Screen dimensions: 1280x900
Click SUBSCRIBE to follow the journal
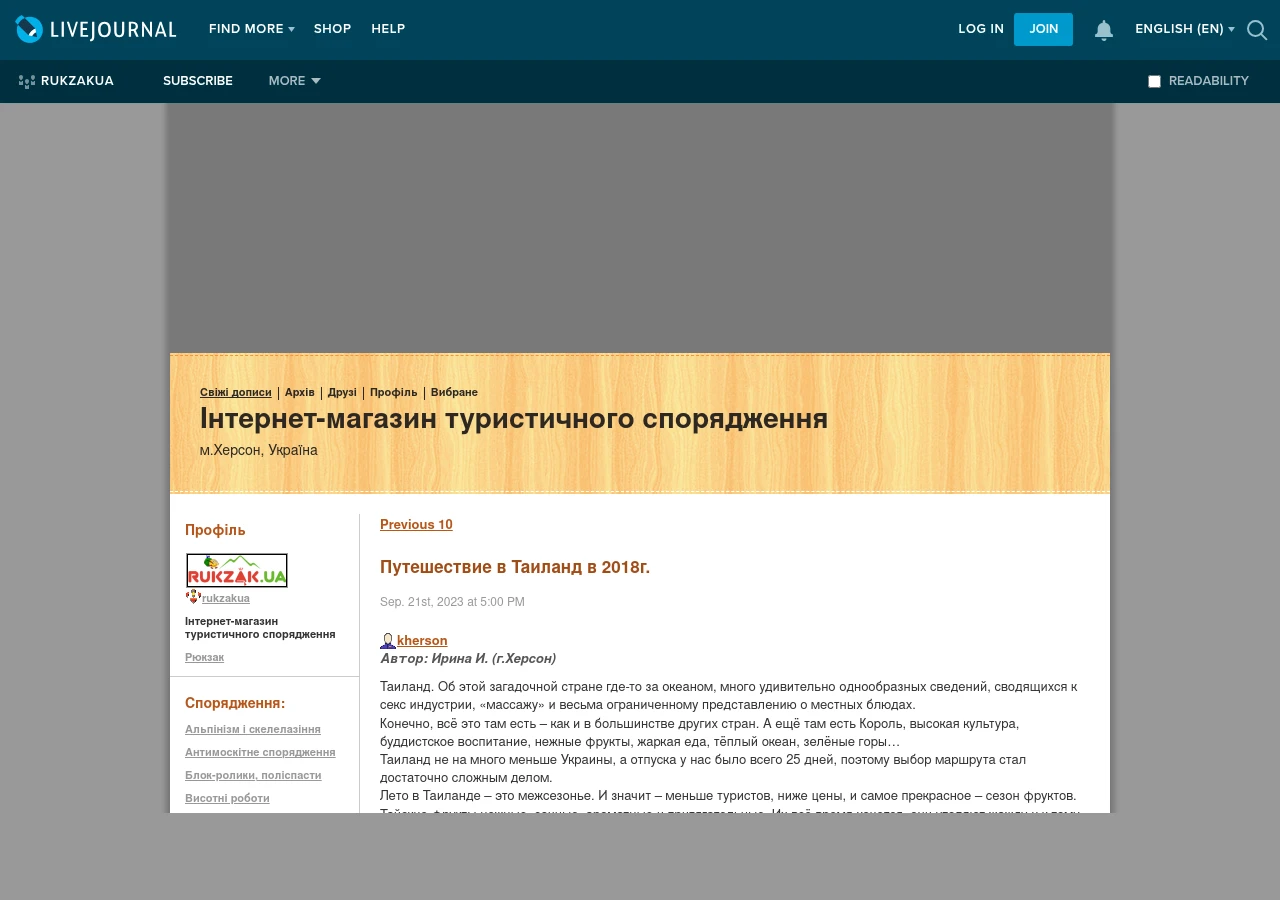tap(198, 81)
